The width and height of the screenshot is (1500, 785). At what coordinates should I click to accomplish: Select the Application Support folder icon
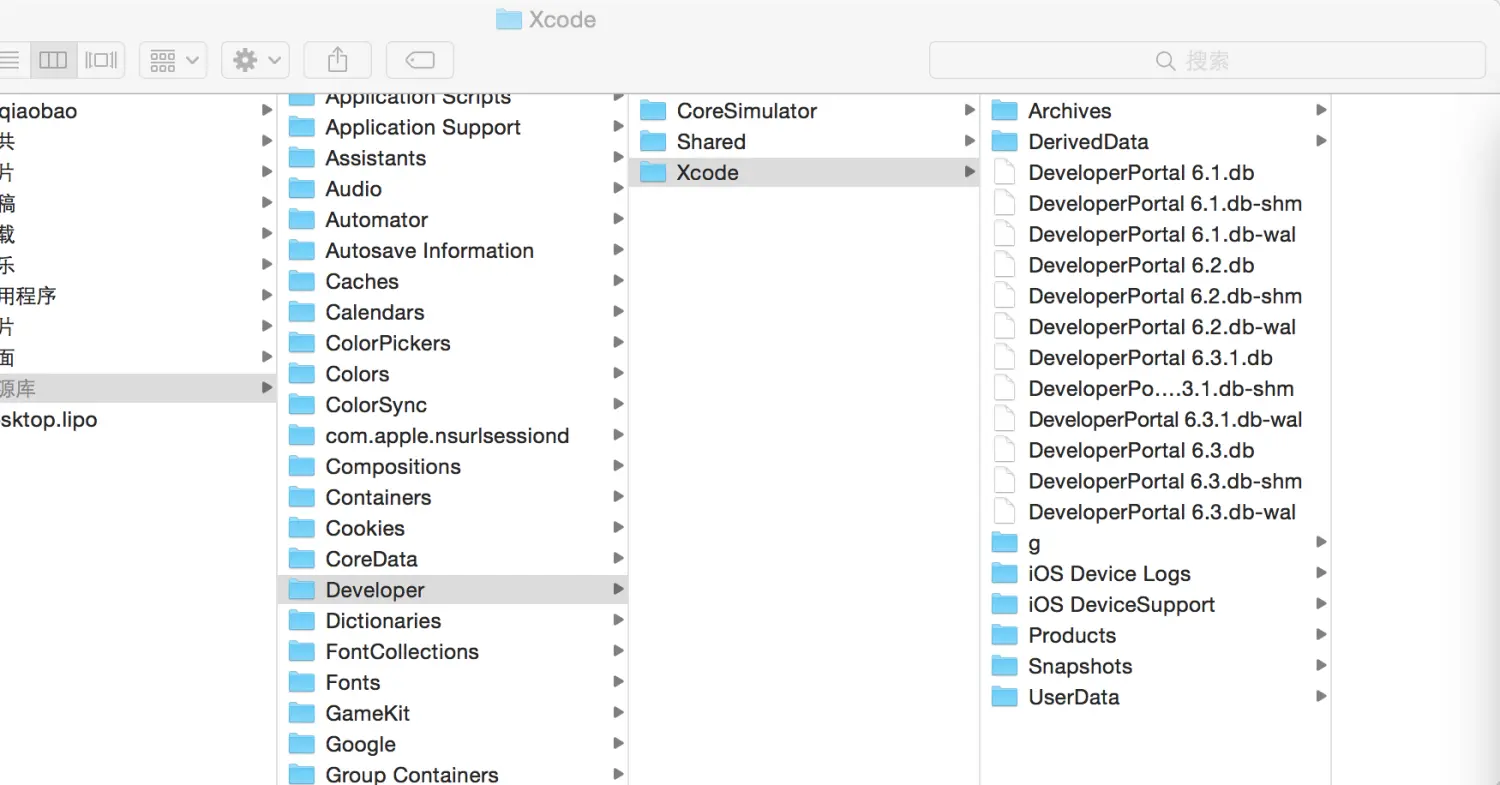pos(302,128)
